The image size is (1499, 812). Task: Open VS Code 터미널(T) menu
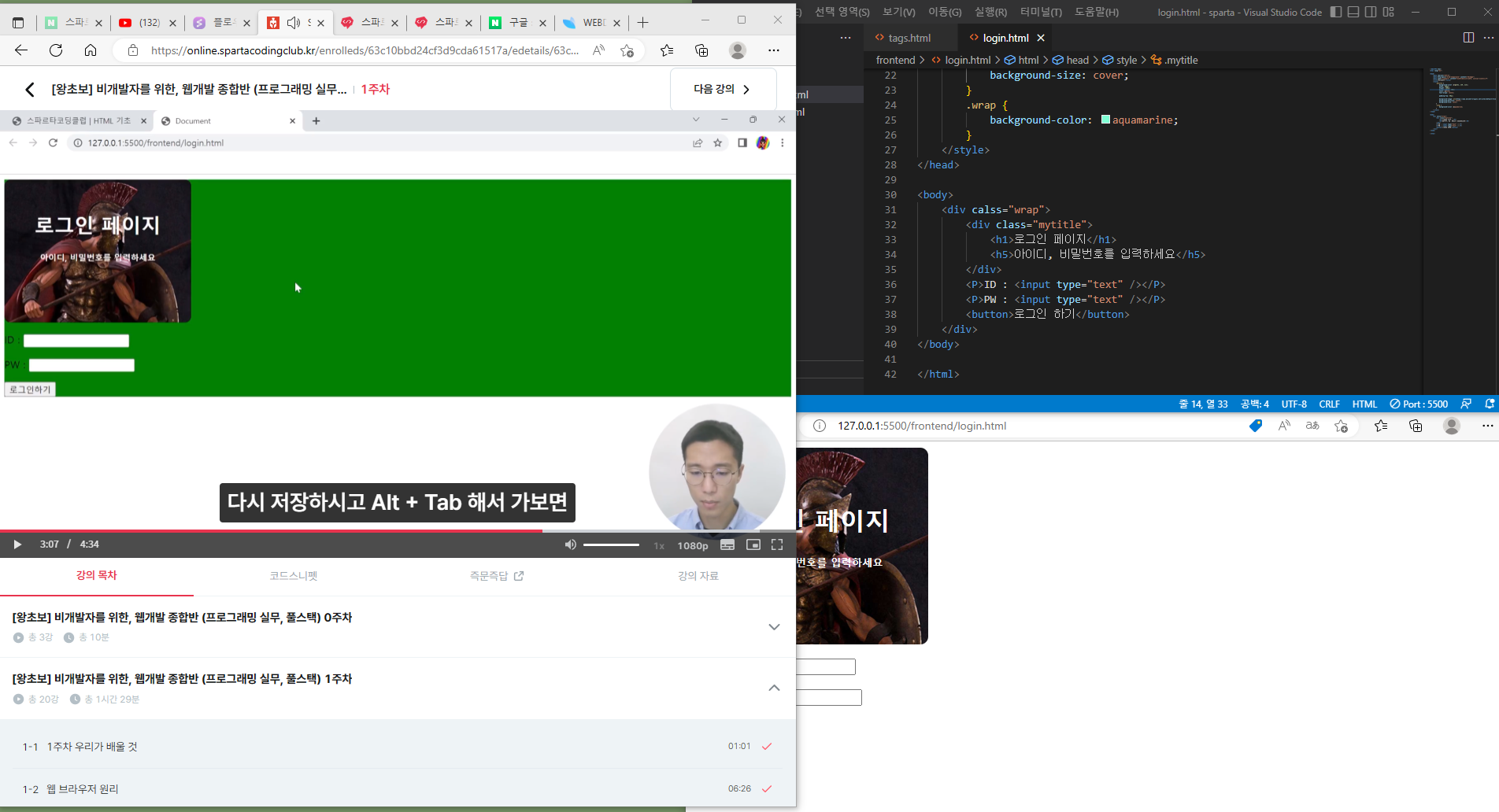1041,12
